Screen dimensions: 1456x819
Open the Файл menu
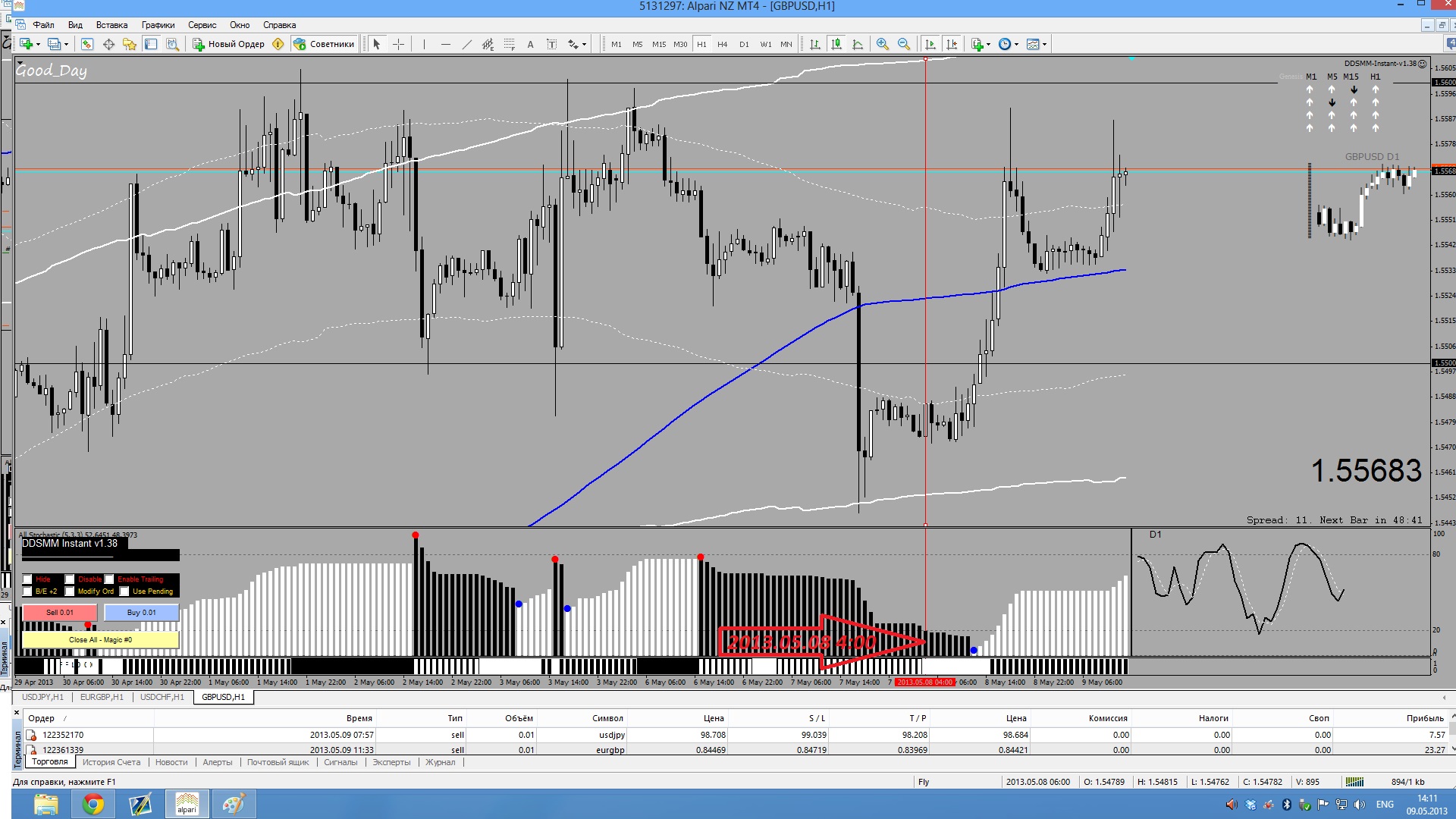(x=43, y=25)
